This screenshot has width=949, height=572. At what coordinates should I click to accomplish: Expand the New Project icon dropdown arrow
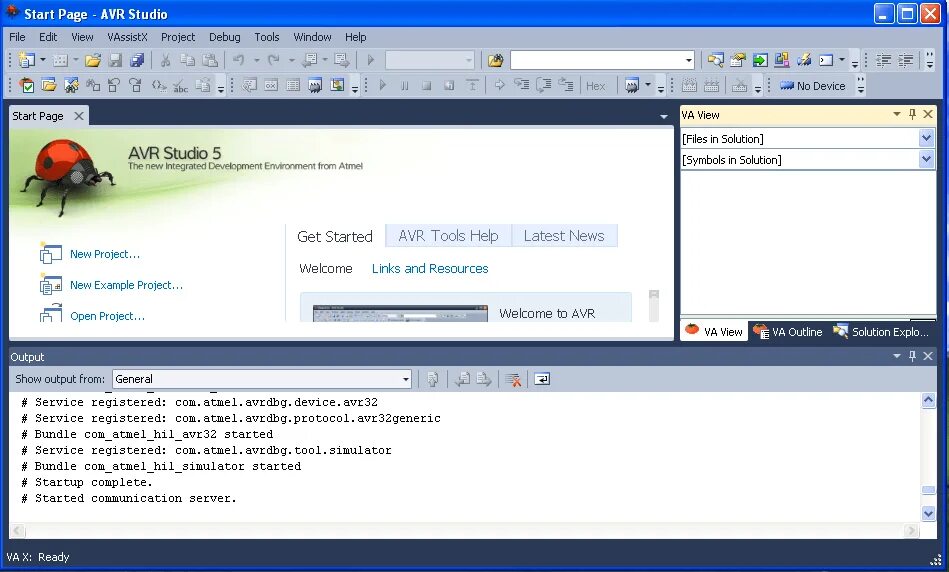[x=42, y=60]
